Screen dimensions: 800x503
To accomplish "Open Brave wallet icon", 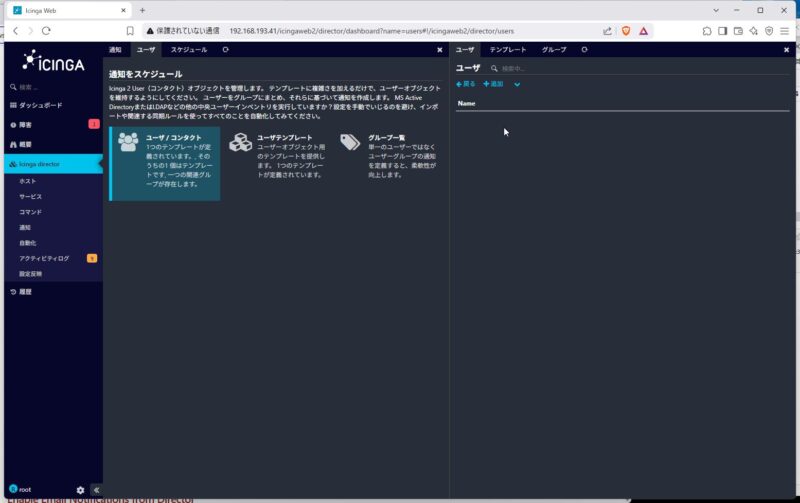I will tap(738, 31).
